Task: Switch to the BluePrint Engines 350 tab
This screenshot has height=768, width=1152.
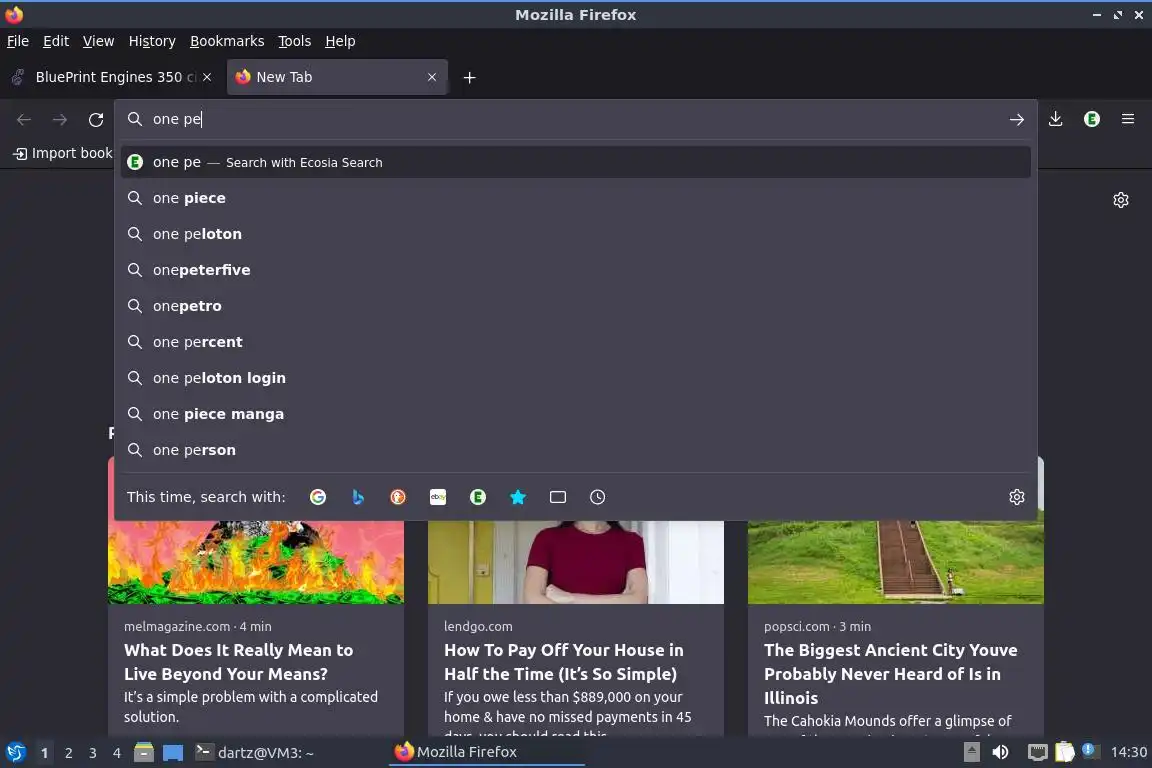Action: tap(112, 77)
